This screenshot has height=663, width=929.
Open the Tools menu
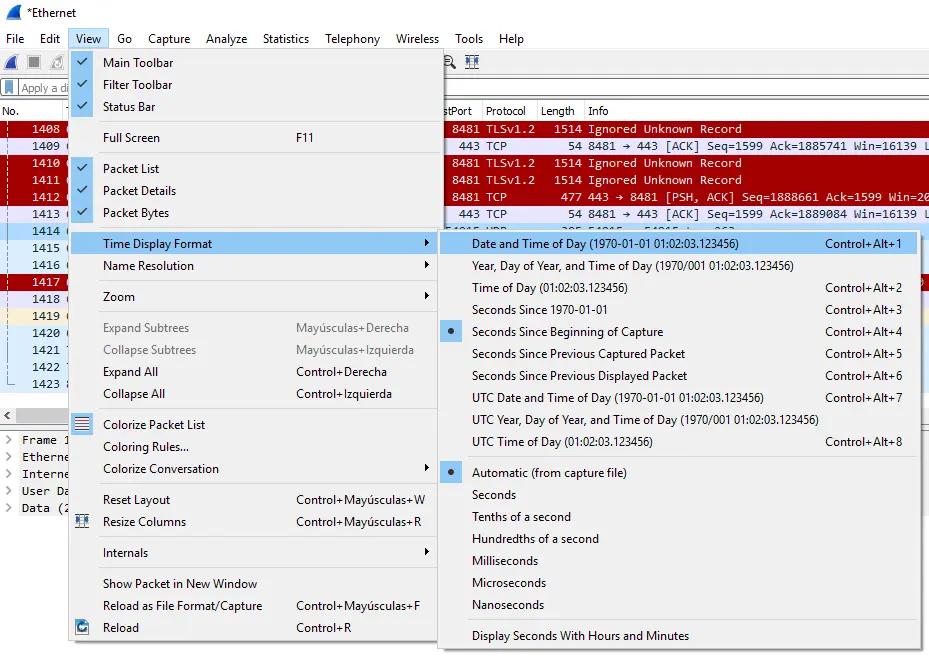click(469, 39)
